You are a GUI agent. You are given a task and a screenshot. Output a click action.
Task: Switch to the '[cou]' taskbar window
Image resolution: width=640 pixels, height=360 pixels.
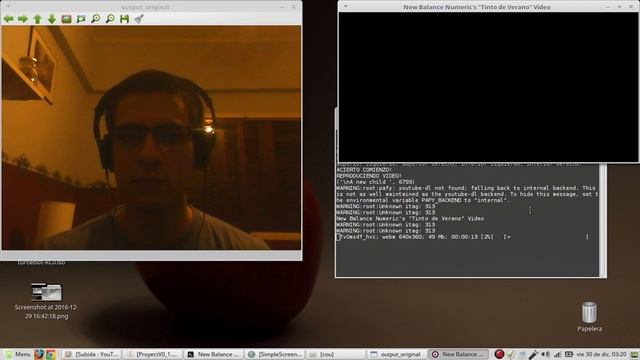coord(336,354)
